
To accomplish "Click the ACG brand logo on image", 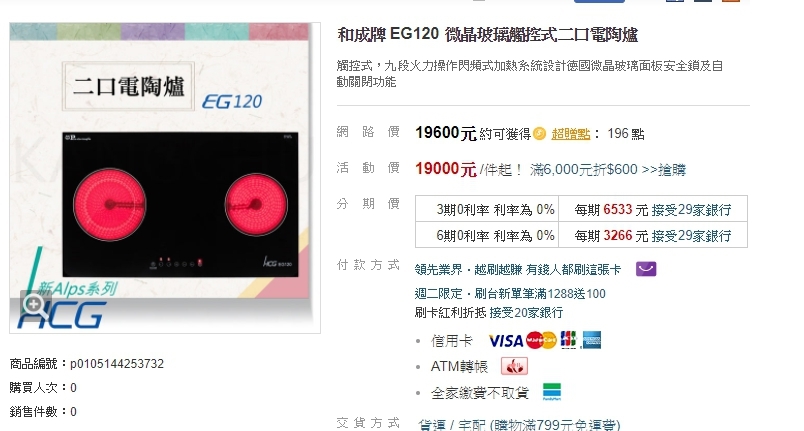I will click(x=62, y=315).
